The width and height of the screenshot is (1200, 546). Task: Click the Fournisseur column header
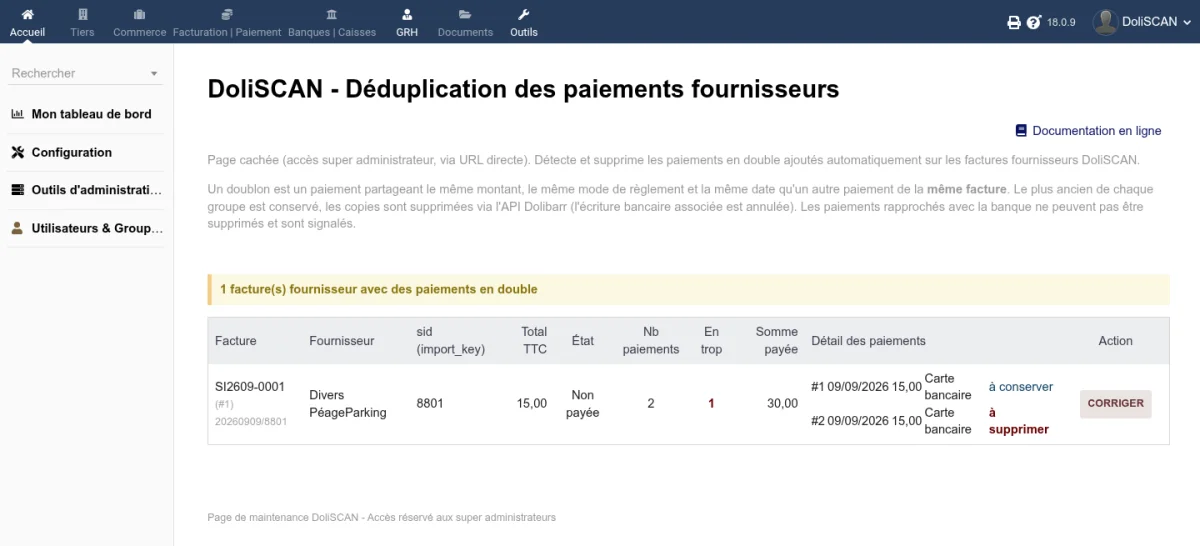[x=342, y=341]
